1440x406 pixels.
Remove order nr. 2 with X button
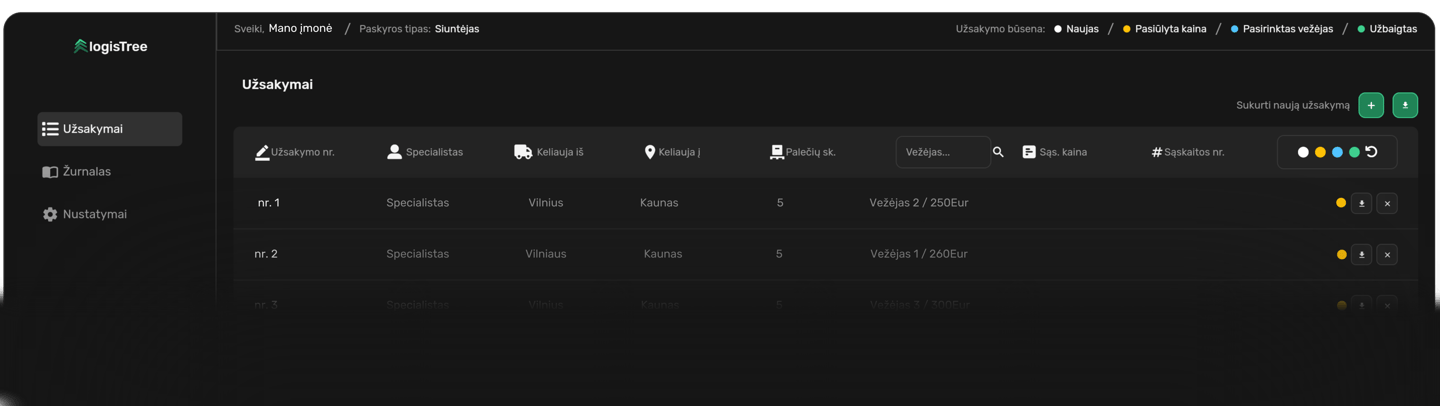1387,254
